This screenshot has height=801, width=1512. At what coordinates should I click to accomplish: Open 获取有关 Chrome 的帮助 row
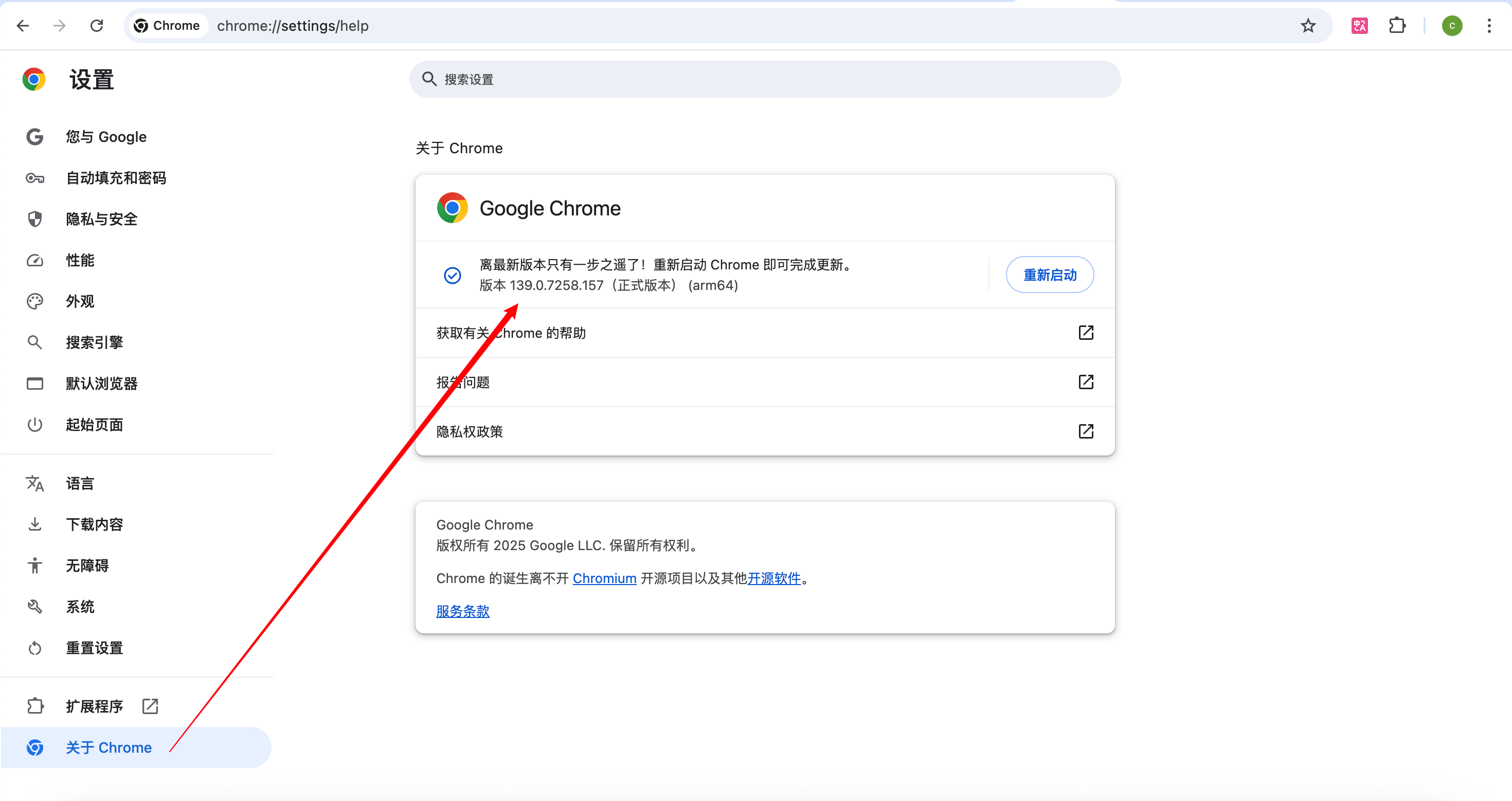pyautogui.click(x=765, y=333)
